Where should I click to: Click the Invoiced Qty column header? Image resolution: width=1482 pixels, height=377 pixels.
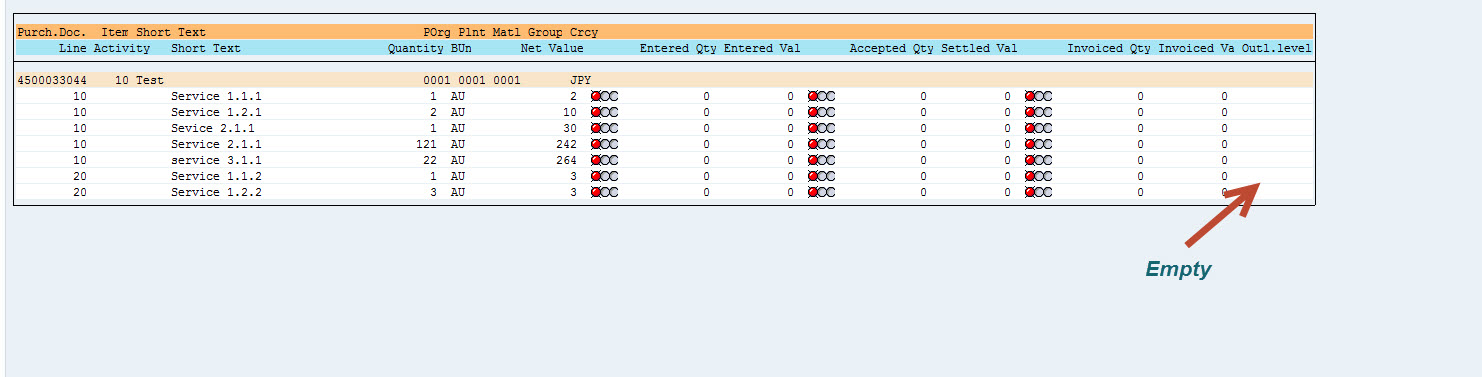pos(1109,48)
